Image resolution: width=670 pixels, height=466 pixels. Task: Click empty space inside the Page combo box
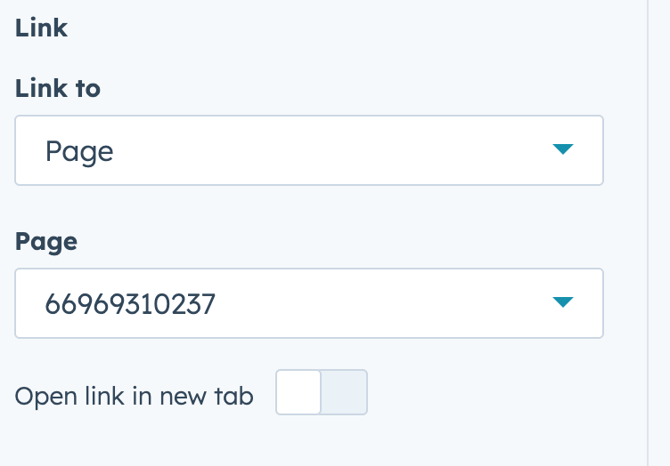(x=380, y=302)
